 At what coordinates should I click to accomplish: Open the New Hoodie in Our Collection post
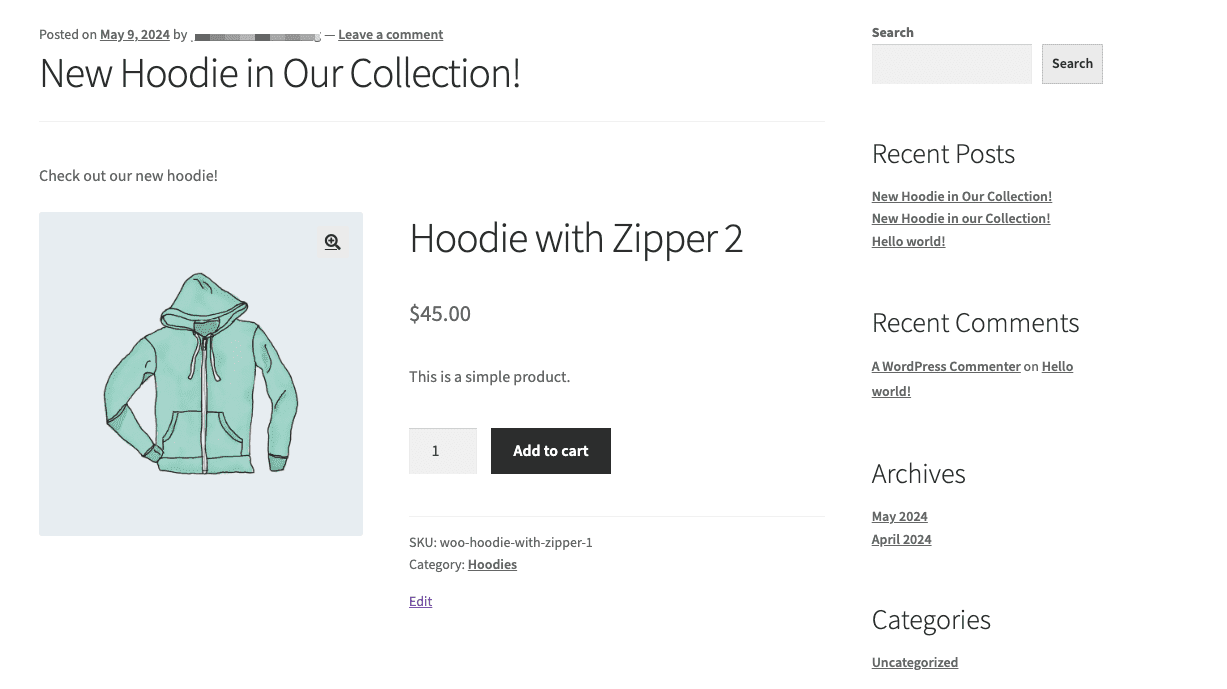pos(960,196)
